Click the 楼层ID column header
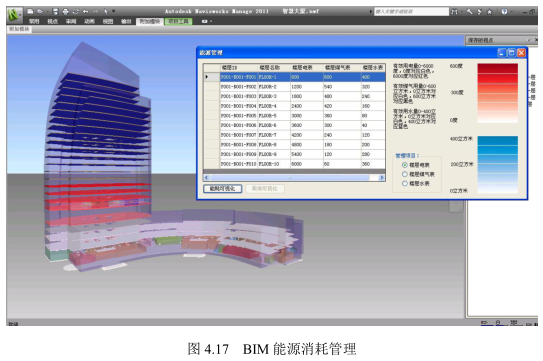The image size is (543, 361). tap(239, 67)
